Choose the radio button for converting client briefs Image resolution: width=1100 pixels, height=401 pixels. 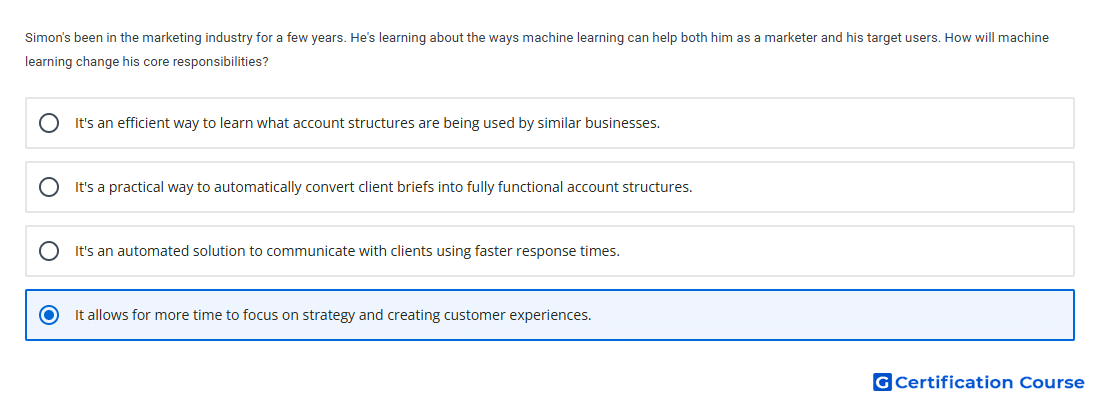tap(49, 187)
